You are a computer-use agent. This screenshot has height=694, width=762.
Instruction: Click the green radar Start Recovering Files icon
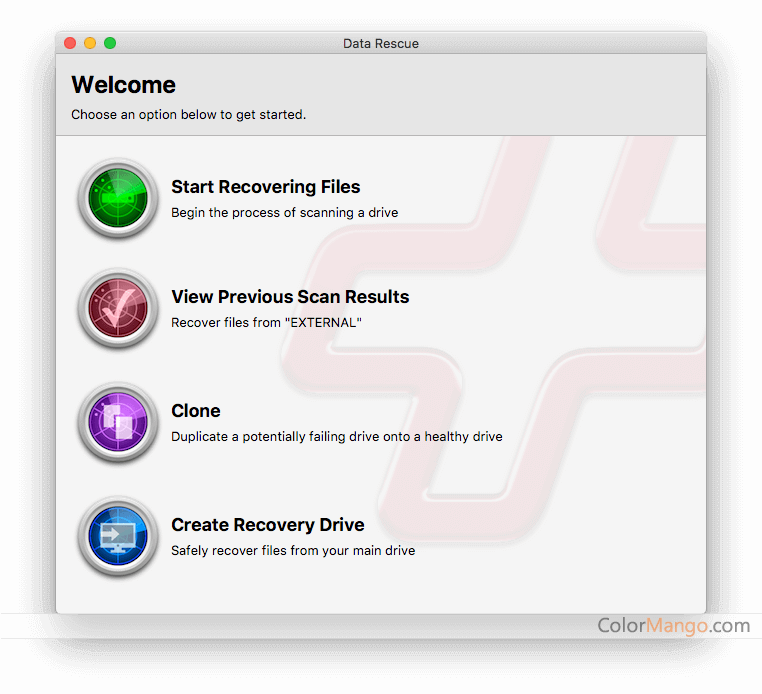click(x=118, y=198)
